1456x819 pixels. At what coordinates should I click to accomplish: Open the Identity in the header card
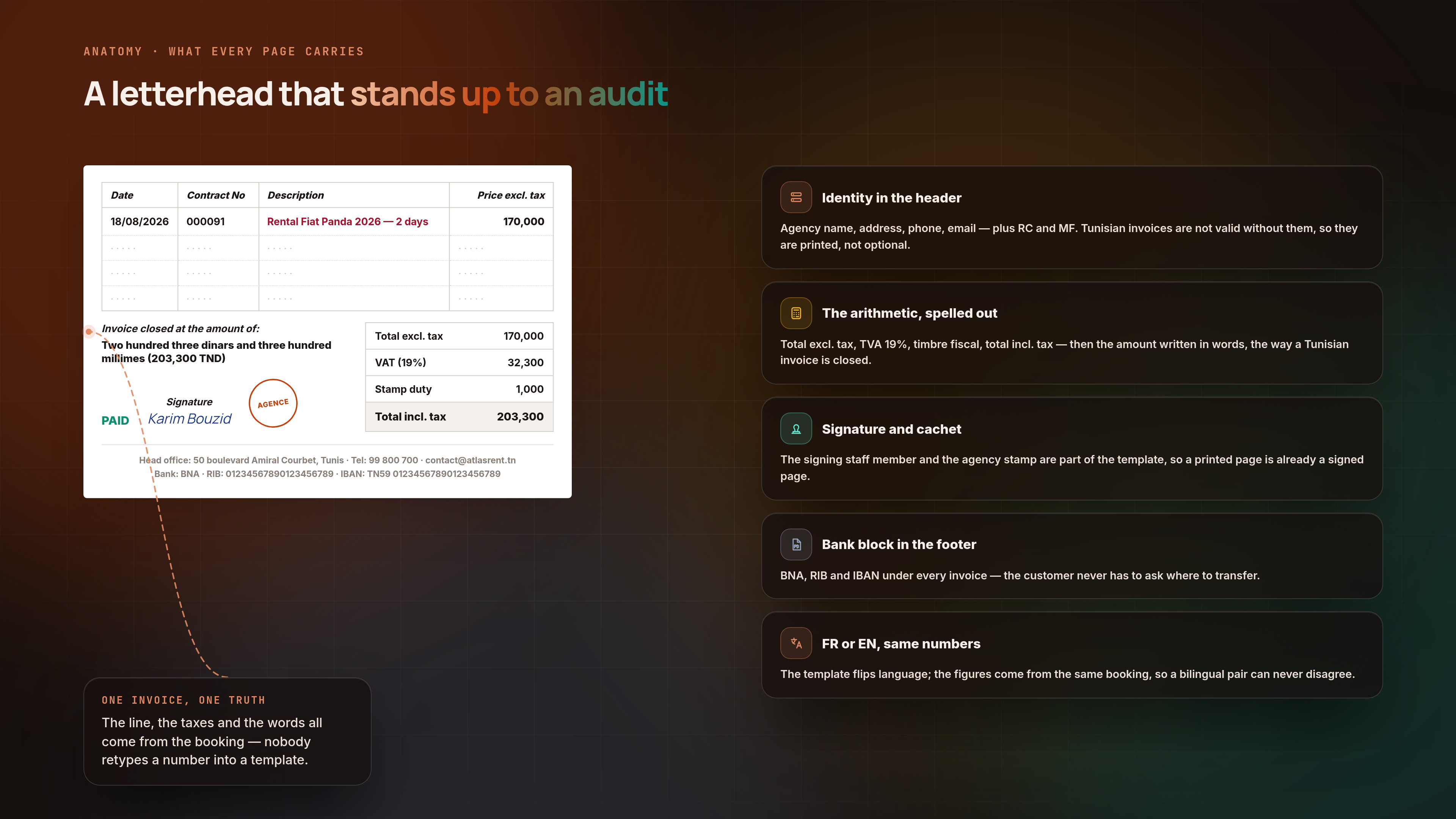point(1072,217)
